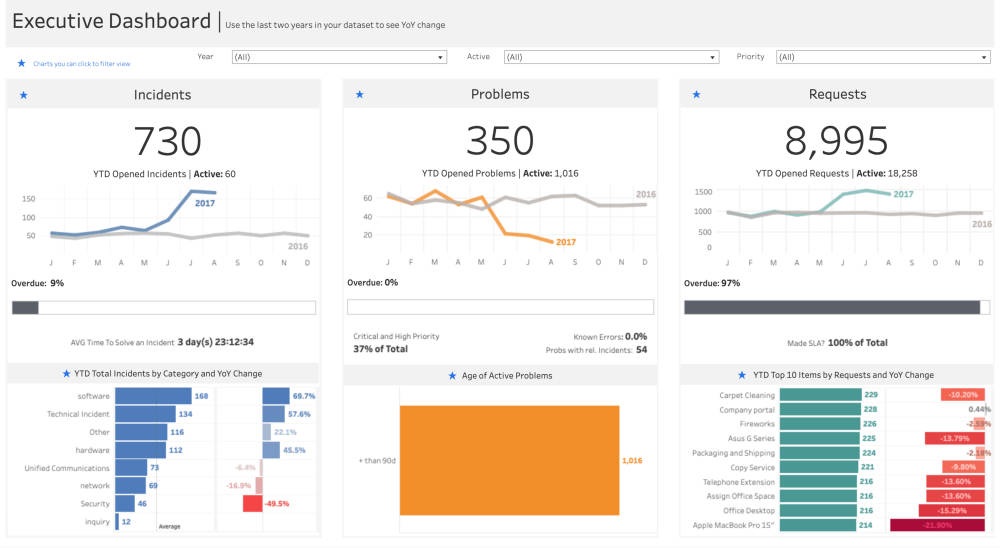Click the red -49.5% YoY change bar
Screen dimensions: 1000x548
[x=253, y=503]
